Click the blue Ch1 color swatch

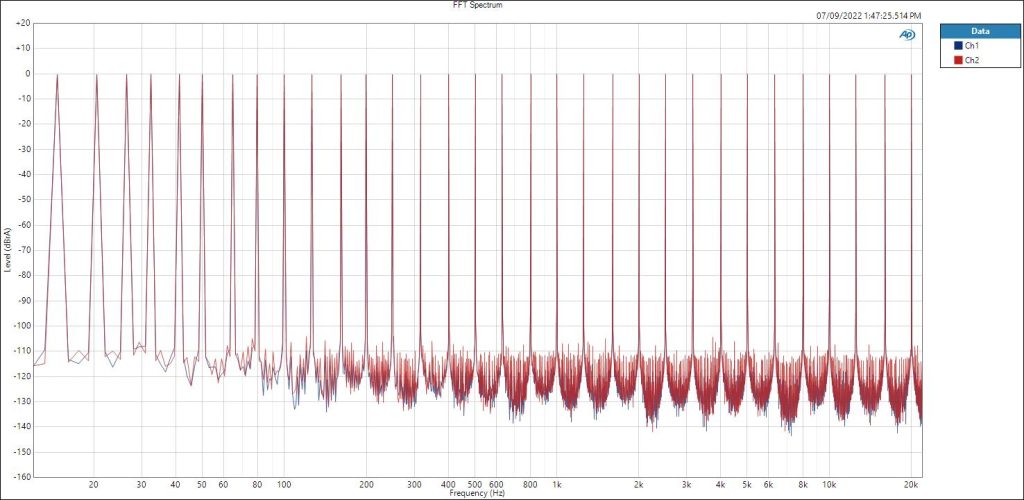(x=957, y=46)
